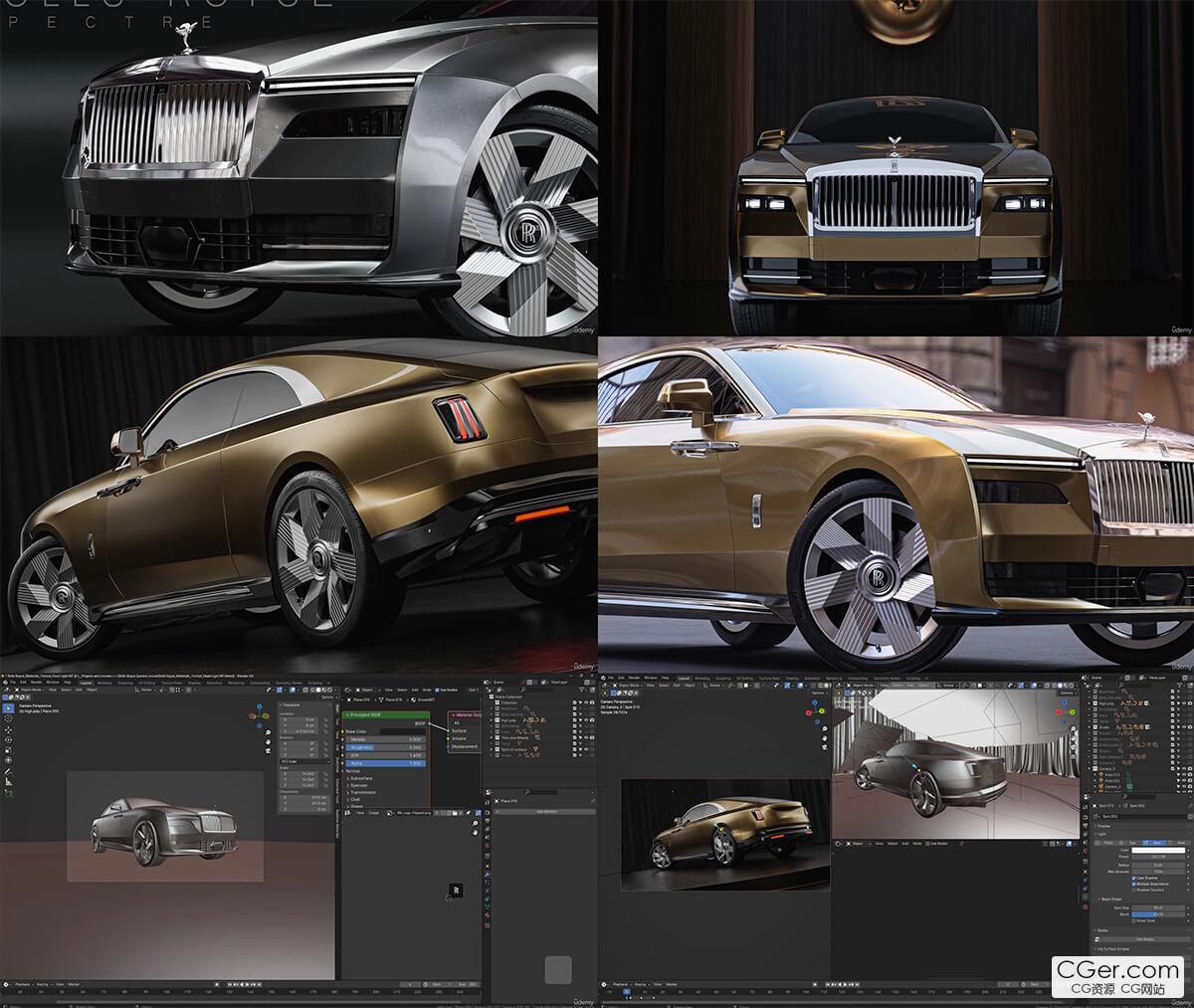Select the Rotate tool in Blender toolbar
Image resolution: width=1194 pixels, height=1008 pixels.
8,740
